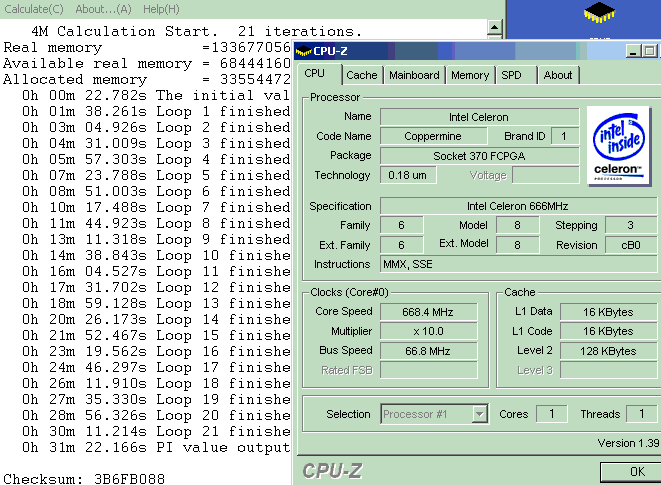661x485 pixels.
Task: Click the 'Real memory' line
Action: click(x=147, y=48)
